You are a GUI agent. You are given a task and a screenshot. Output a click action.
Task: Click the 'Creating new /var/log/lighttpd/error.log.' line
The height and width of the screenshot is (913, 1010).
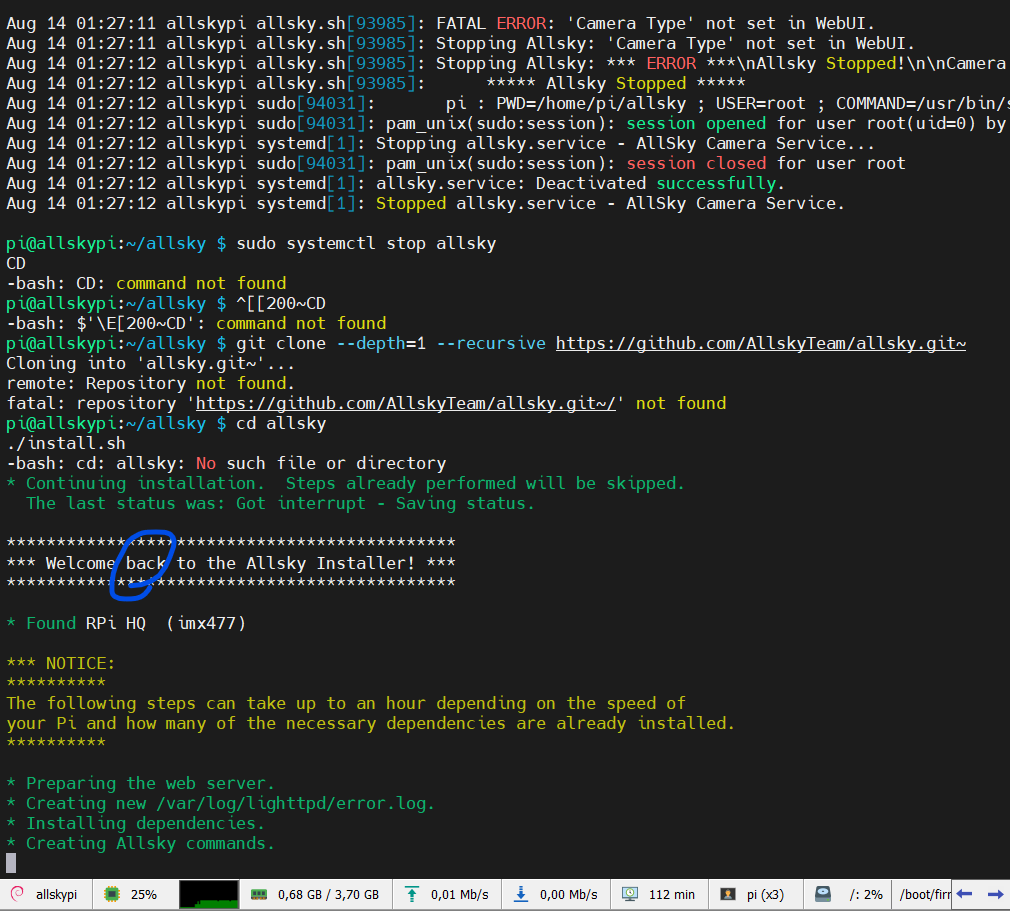(220, 803)
